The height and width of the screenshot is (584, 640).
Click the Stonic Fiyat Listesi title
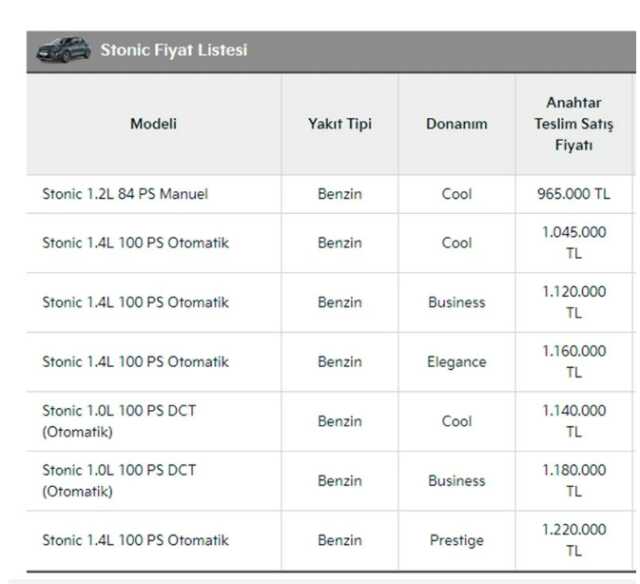pyautogui.click(x=173, y=50)
